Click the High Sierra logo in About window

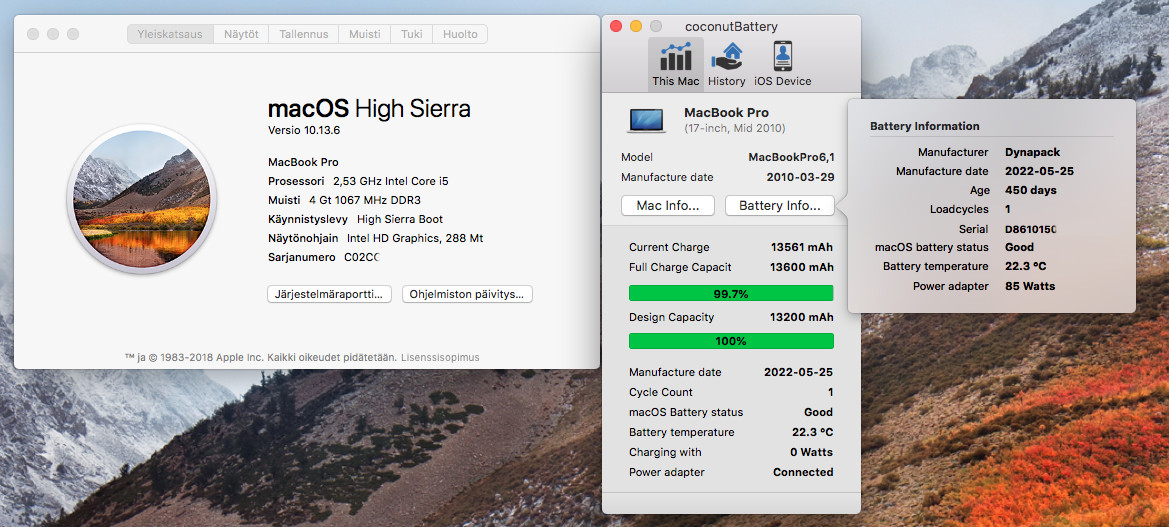pos(142,201)
